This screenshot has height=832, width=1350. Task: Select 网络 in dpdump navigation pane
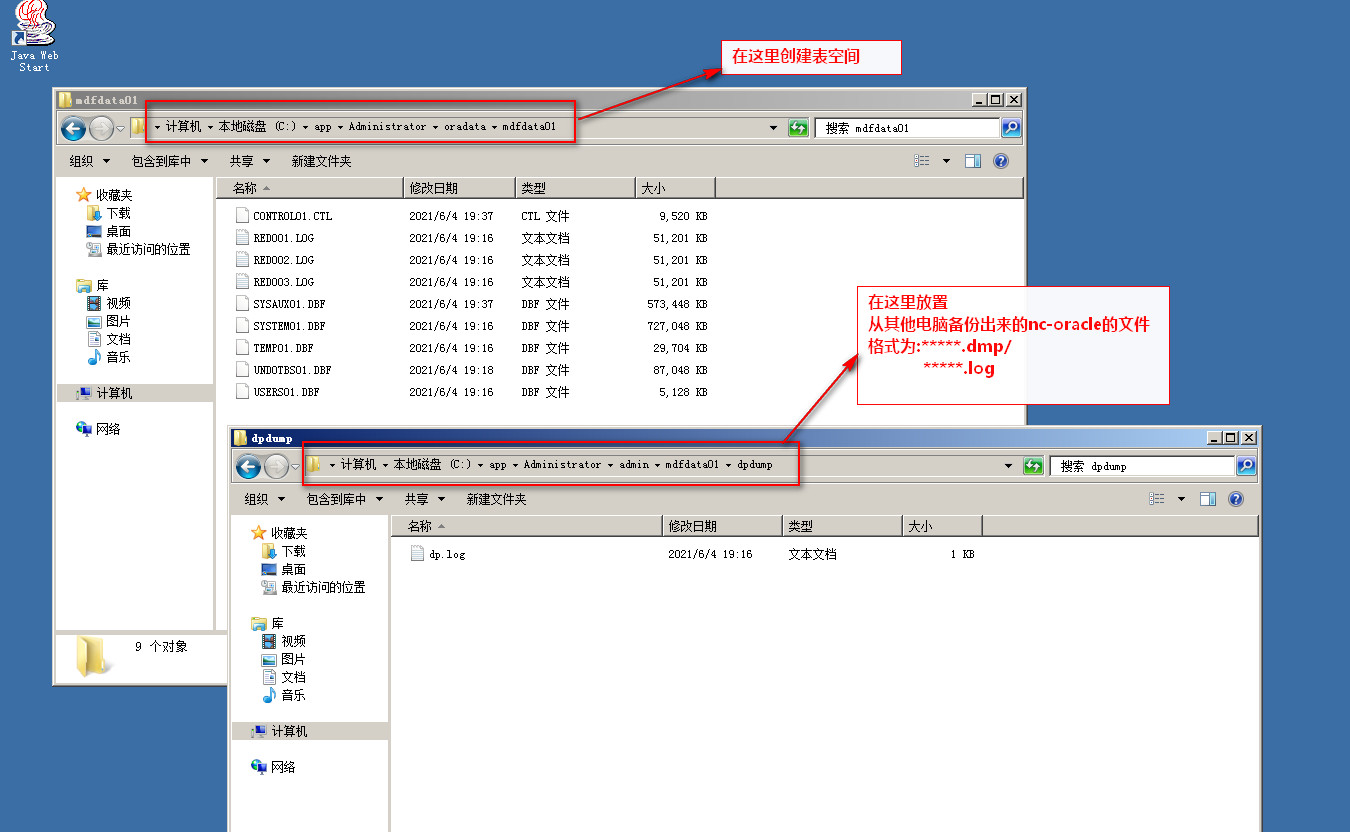coord(283,767)
